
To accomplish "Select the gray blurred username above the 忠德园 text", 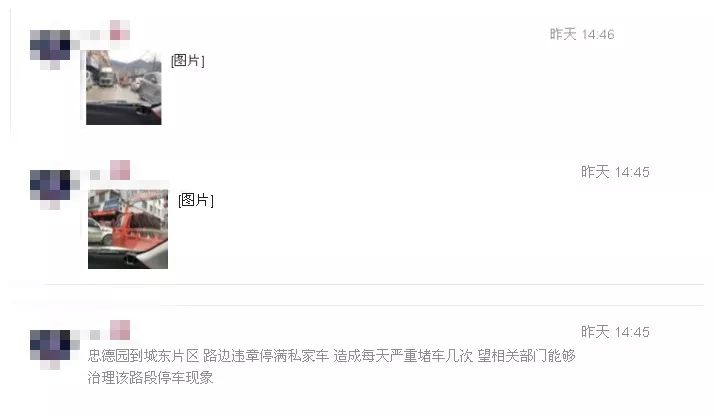I will [95, 335].
